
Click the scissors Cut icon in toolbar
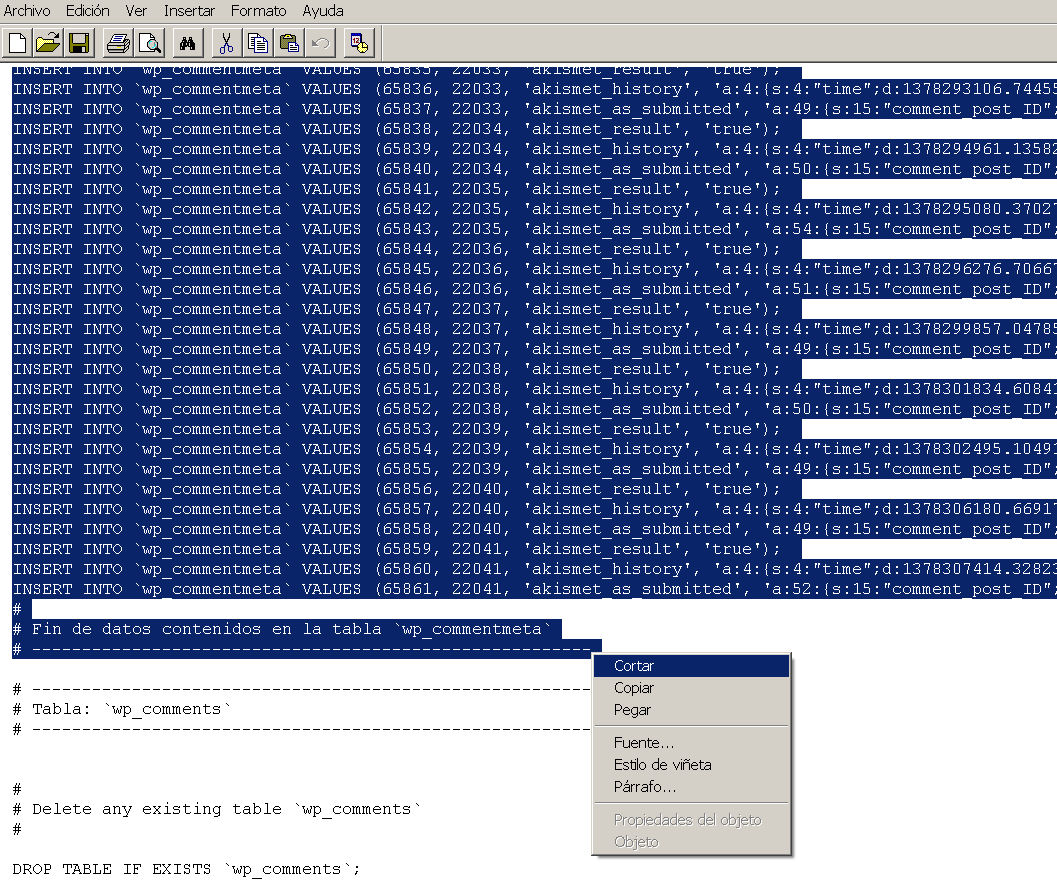pyautogui.click(x=226, y=43)
